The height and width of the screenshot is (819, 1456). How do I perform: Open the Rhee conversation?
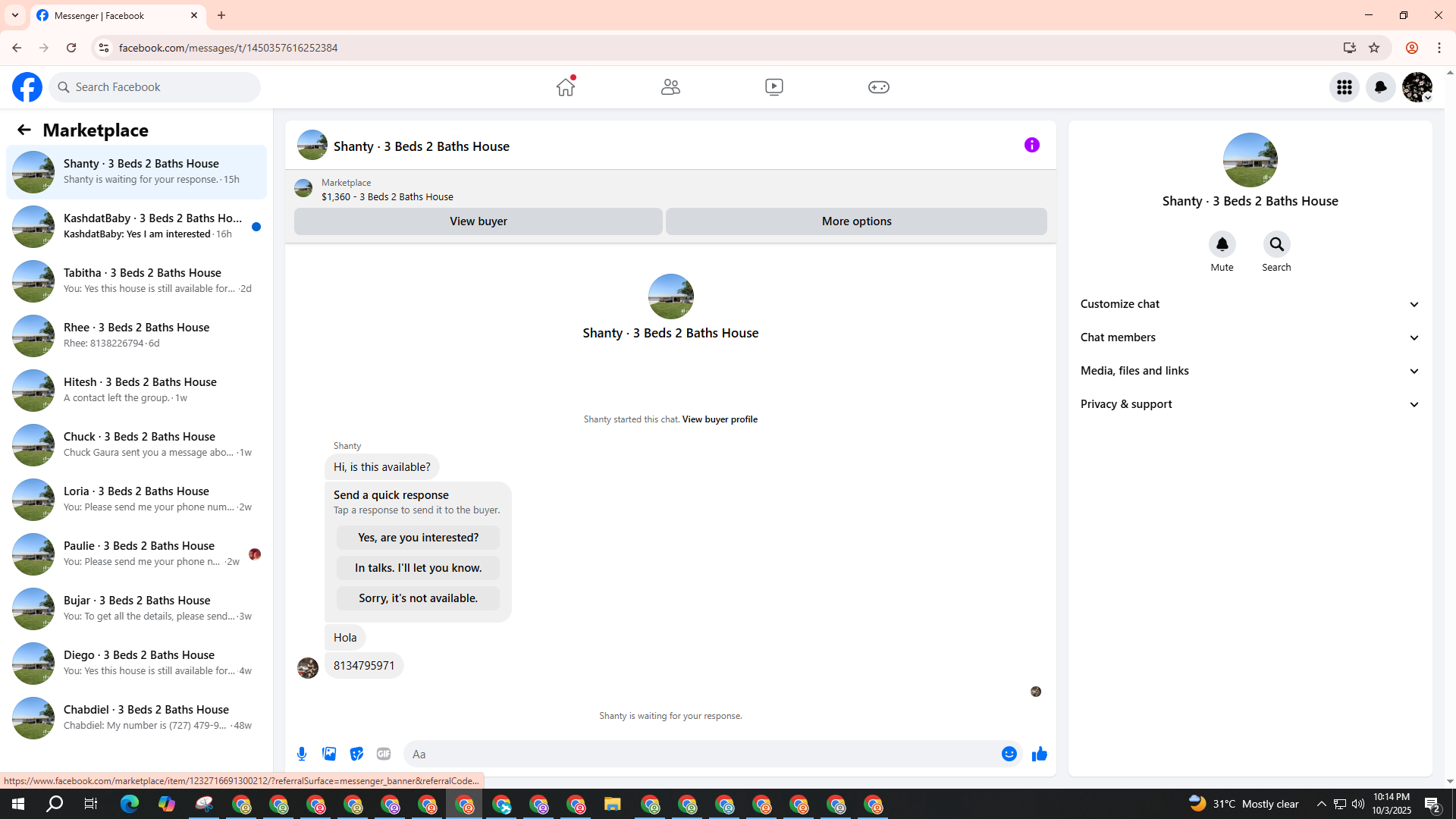136,336
